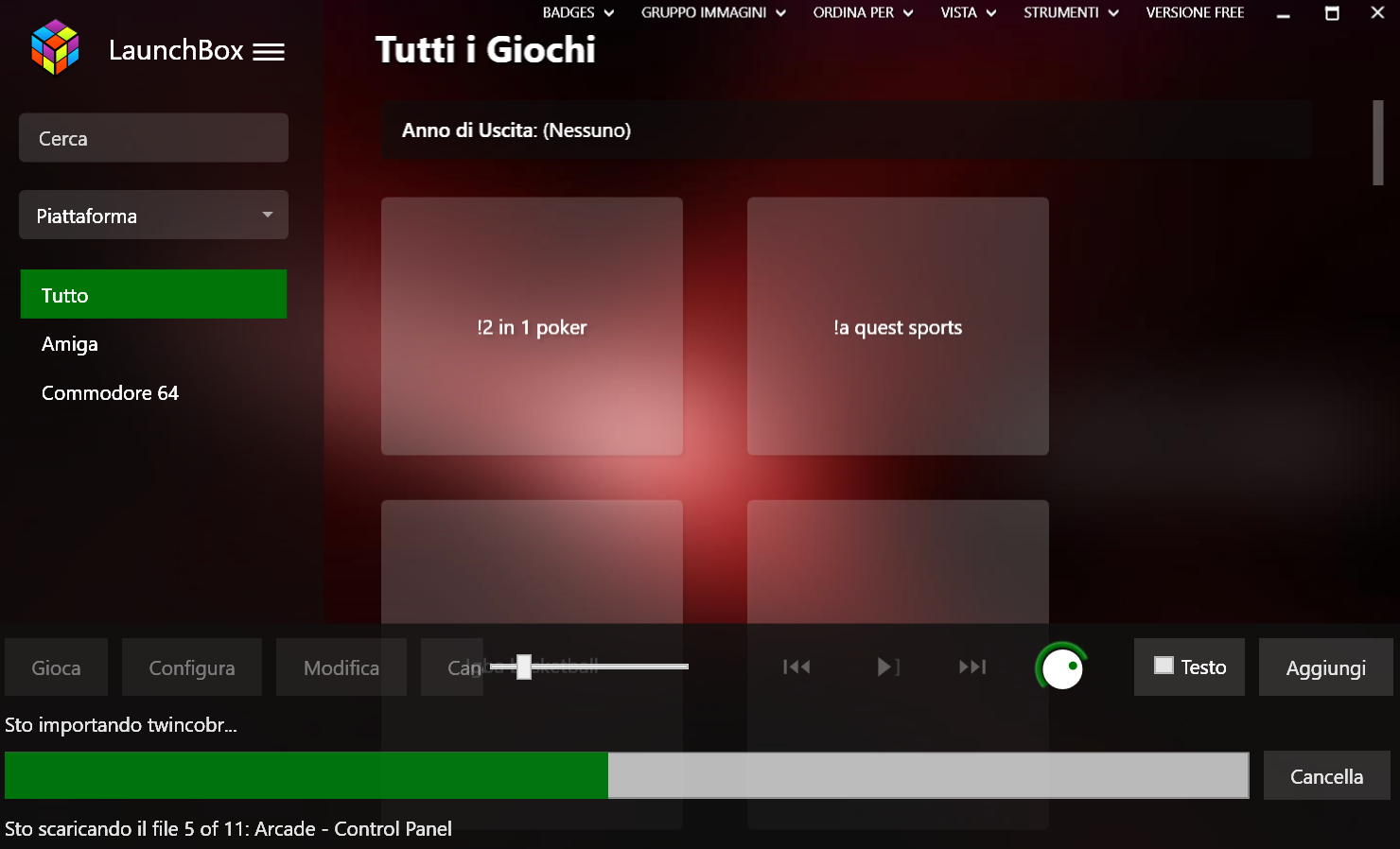Open the Piattaforma dropdown

point(153,215)
